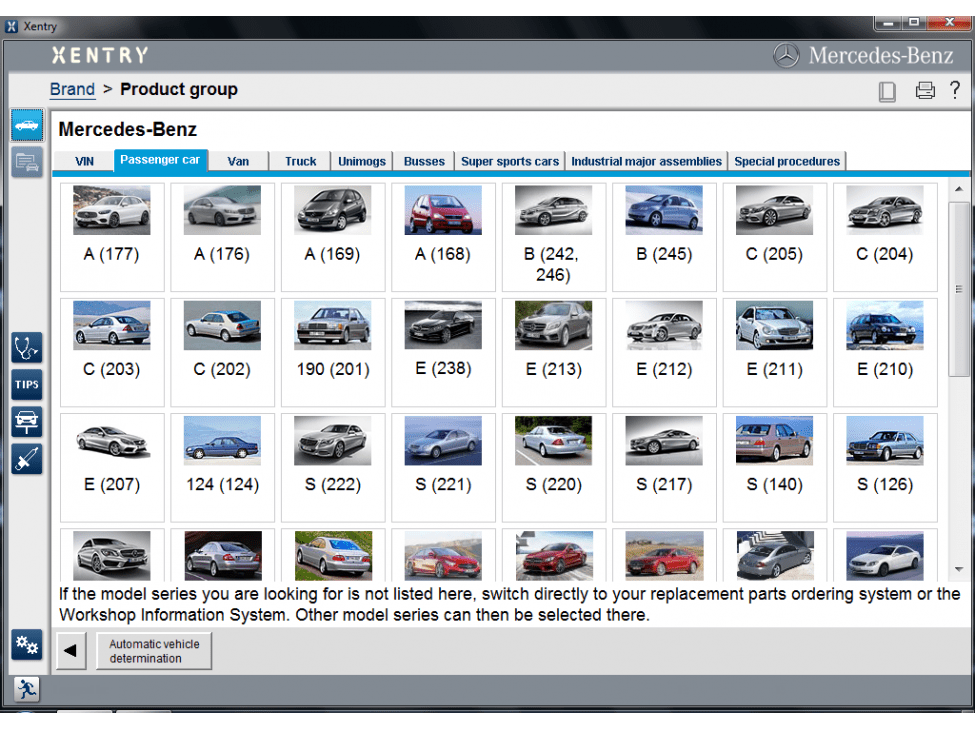975x730 pixels.
Task: Open the TIPS sidebar icon
Action: (x=26, y=384)
